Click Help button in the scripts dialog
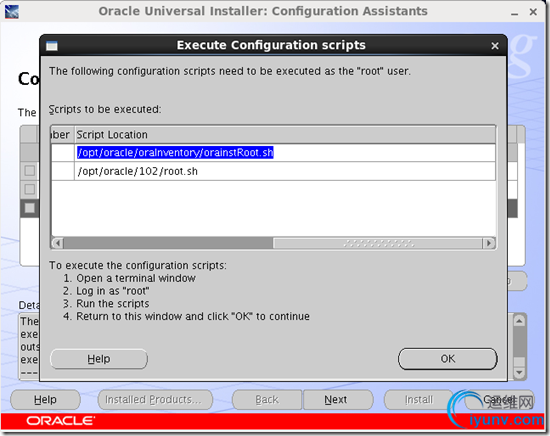This screenshot has width=550, height=436. coord(99,358)
